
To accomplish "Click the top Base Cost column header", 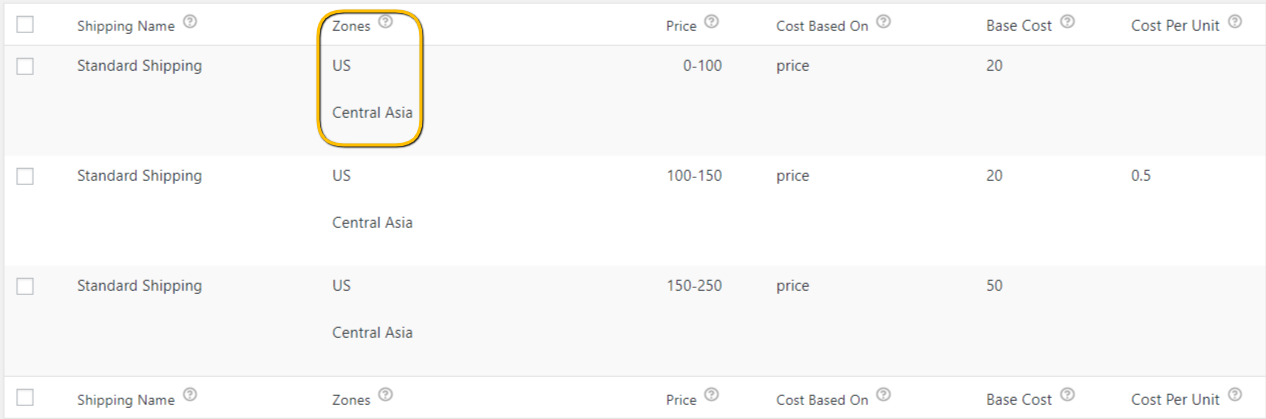I will [x=1019, y=26].
